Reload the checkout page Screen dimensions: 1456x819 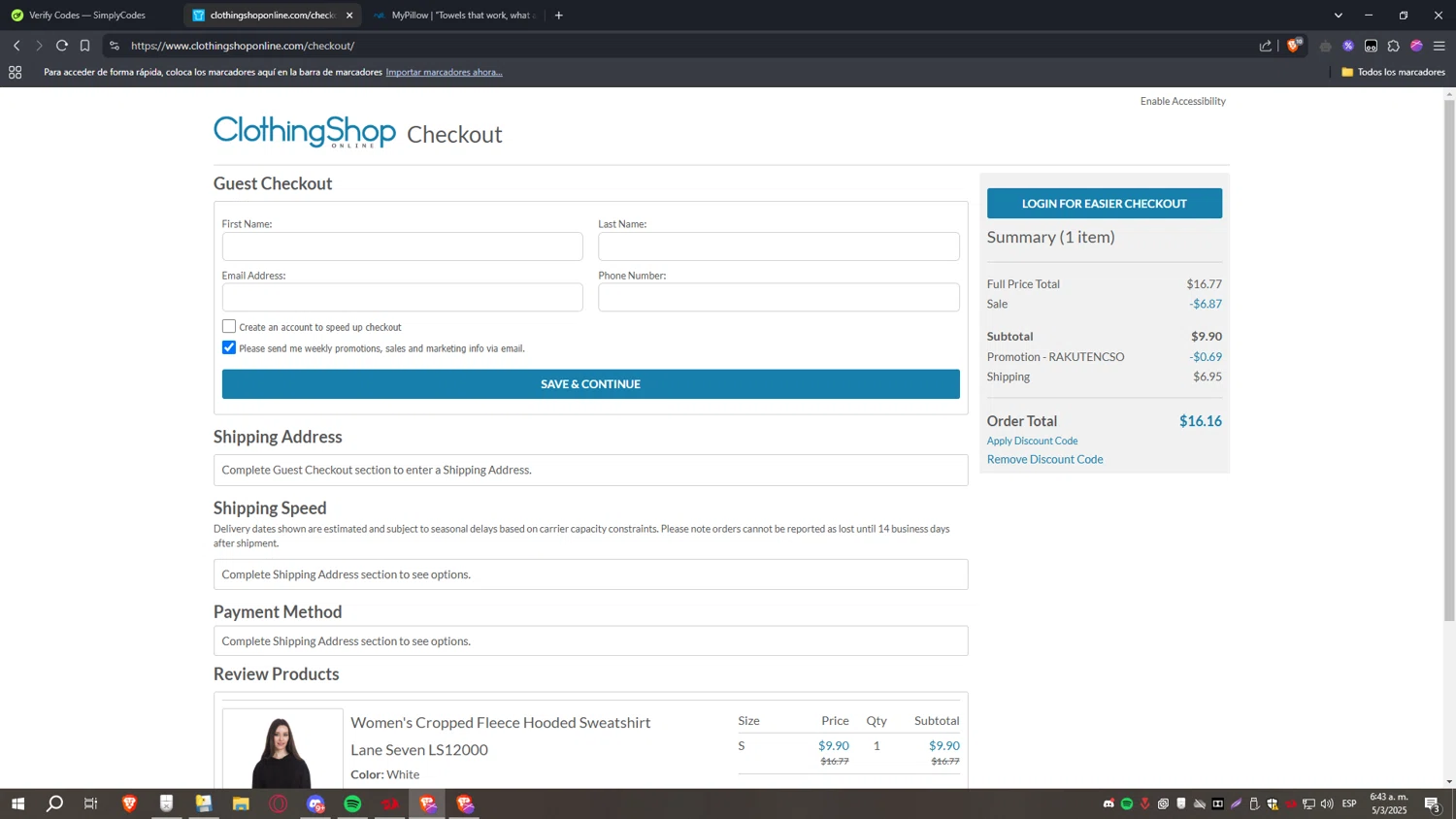click(62, 46)
